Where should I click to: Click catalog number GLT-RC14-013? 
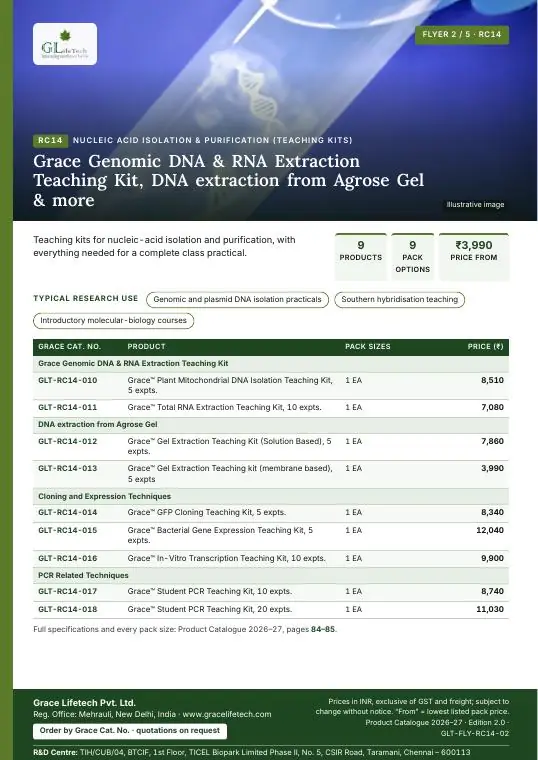tap(67, 469)
